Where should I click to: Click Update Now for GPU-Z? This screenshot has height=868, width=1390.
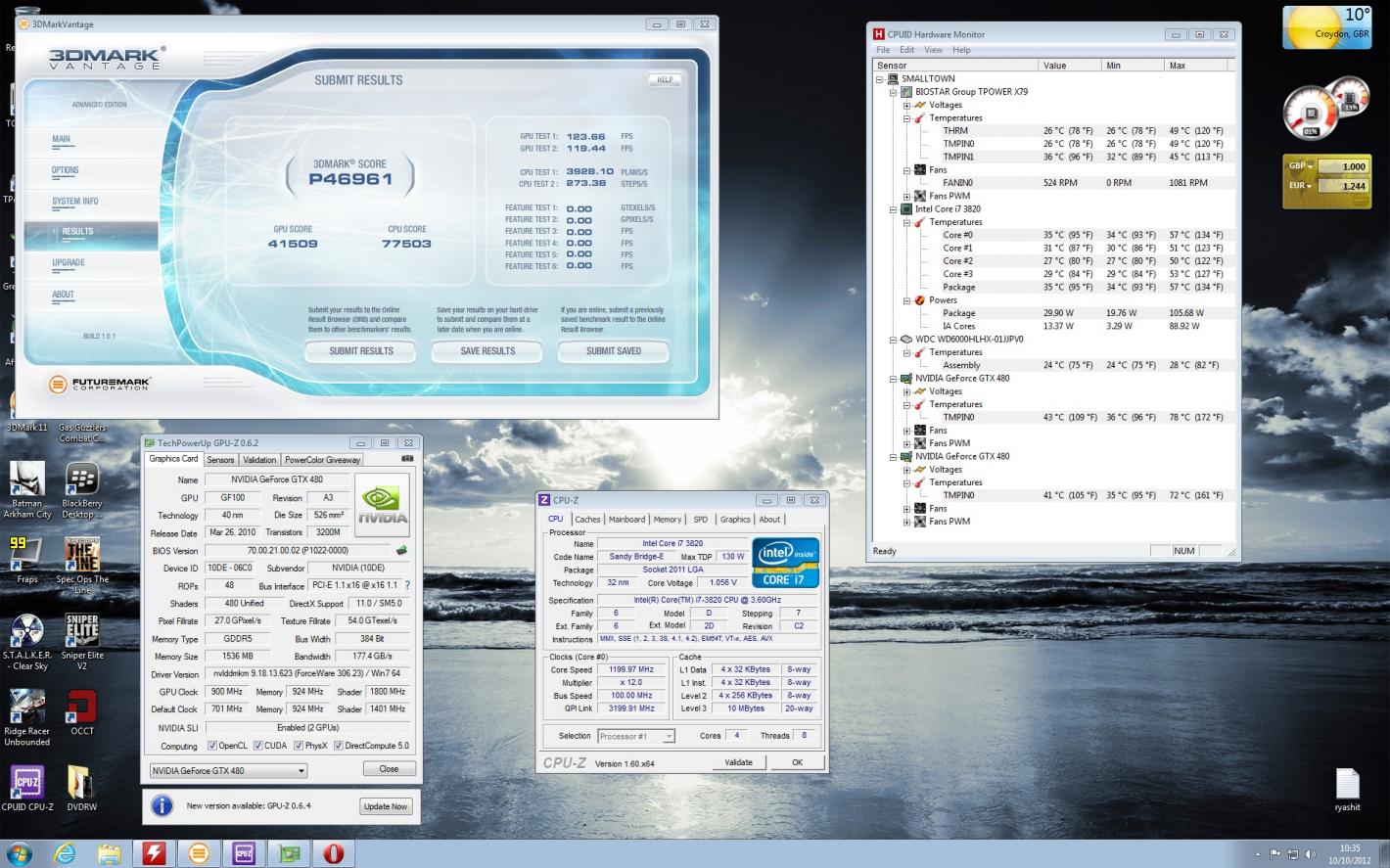(x=386, y=806)
